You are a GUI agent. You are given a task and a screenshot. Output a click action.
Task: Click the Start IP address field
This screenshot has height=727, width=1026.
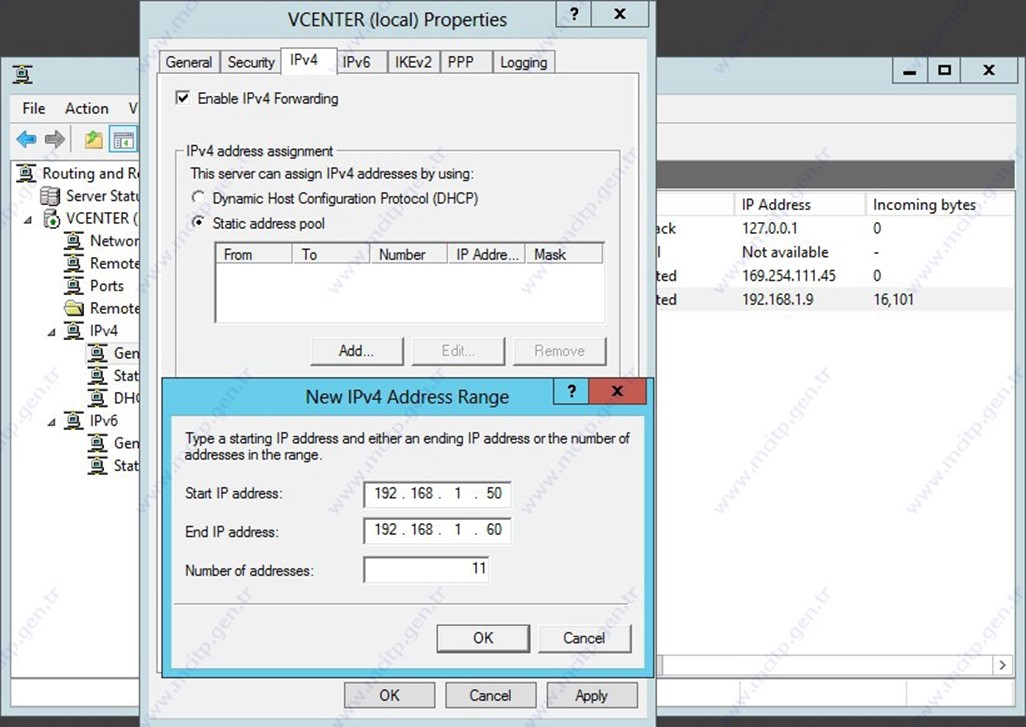coord(437,493)
